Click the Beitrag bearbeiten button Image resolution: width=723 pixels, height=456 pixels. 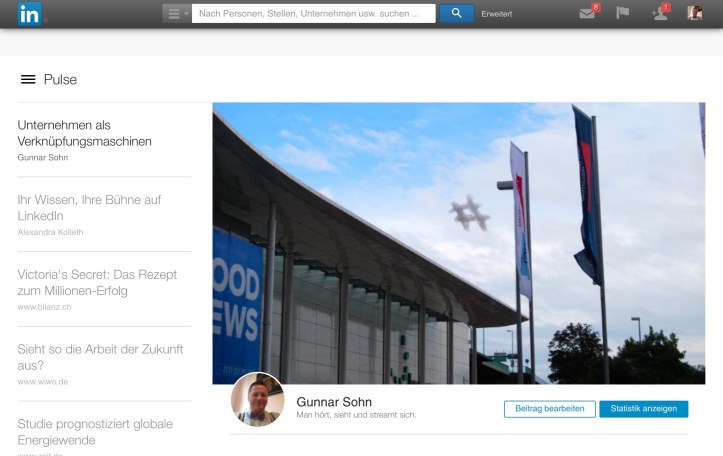point(550,409)
